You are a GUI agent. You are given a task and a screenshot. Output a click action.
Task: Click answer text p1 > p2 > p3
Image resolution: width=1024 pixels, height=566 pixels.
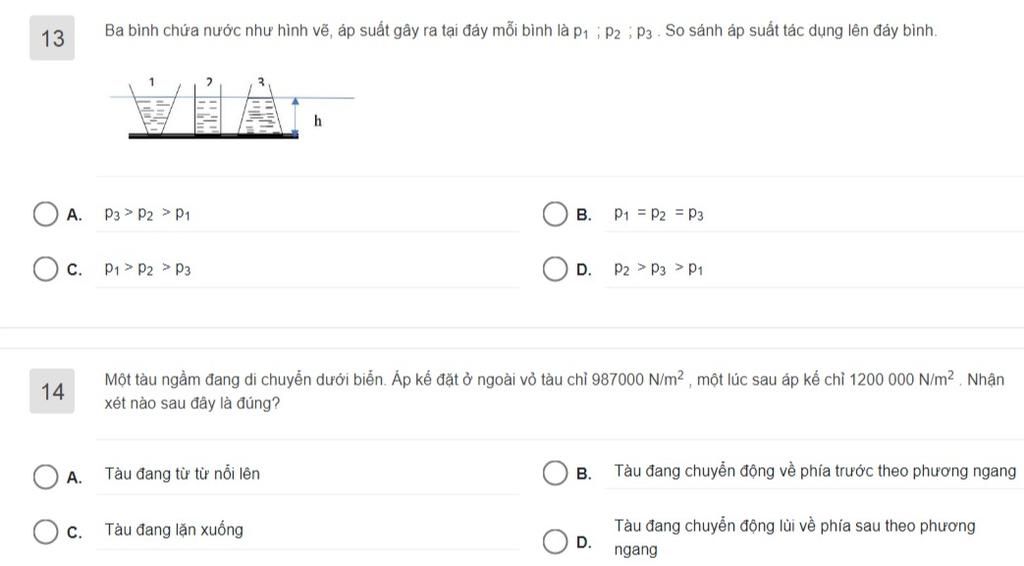(x=148, y=268)
